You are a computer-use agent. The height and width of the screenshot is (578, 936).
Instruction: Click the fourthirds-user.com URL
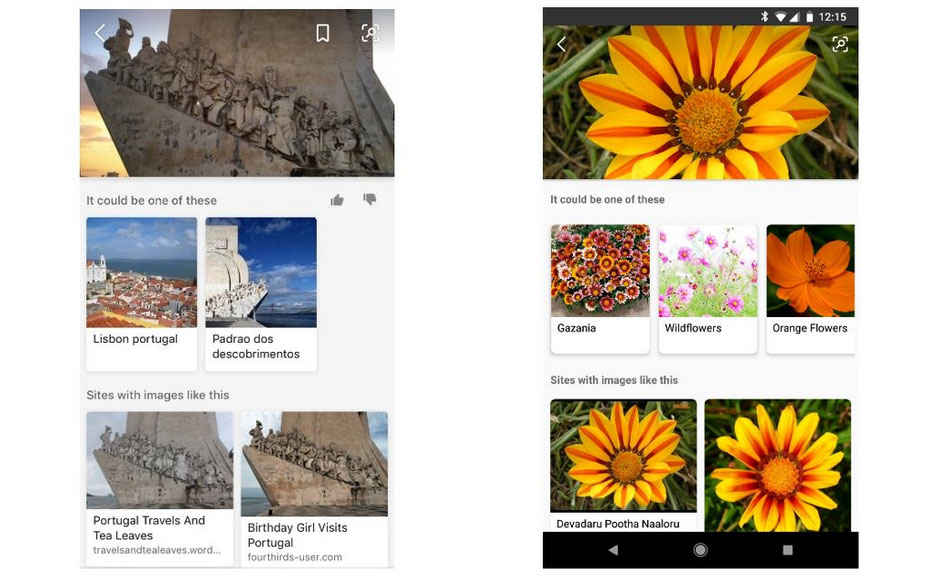pyautogui.click(x=295, y=557)
